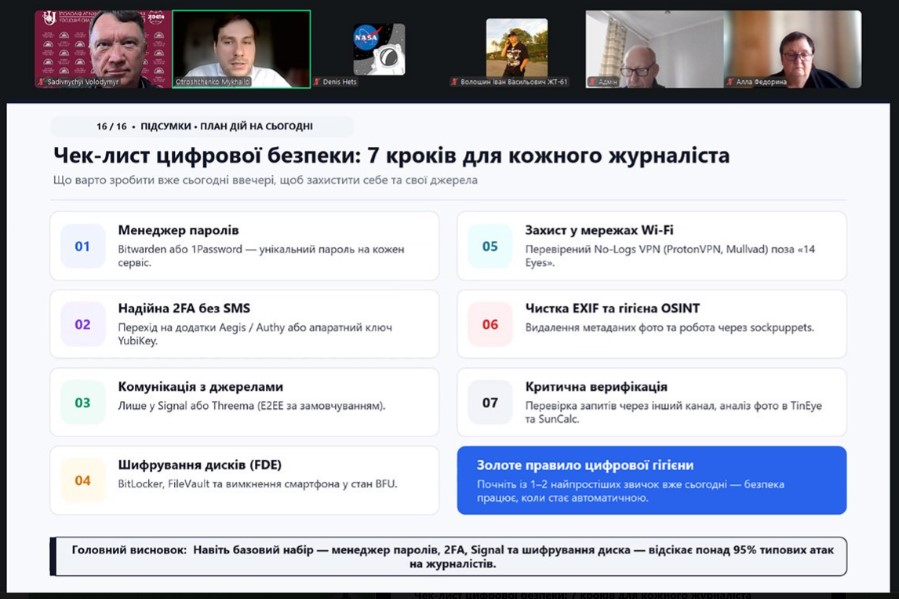Click the name label Адмін
Image resolution: width=899 pixels, height=599 pixels.
(608, 82)
